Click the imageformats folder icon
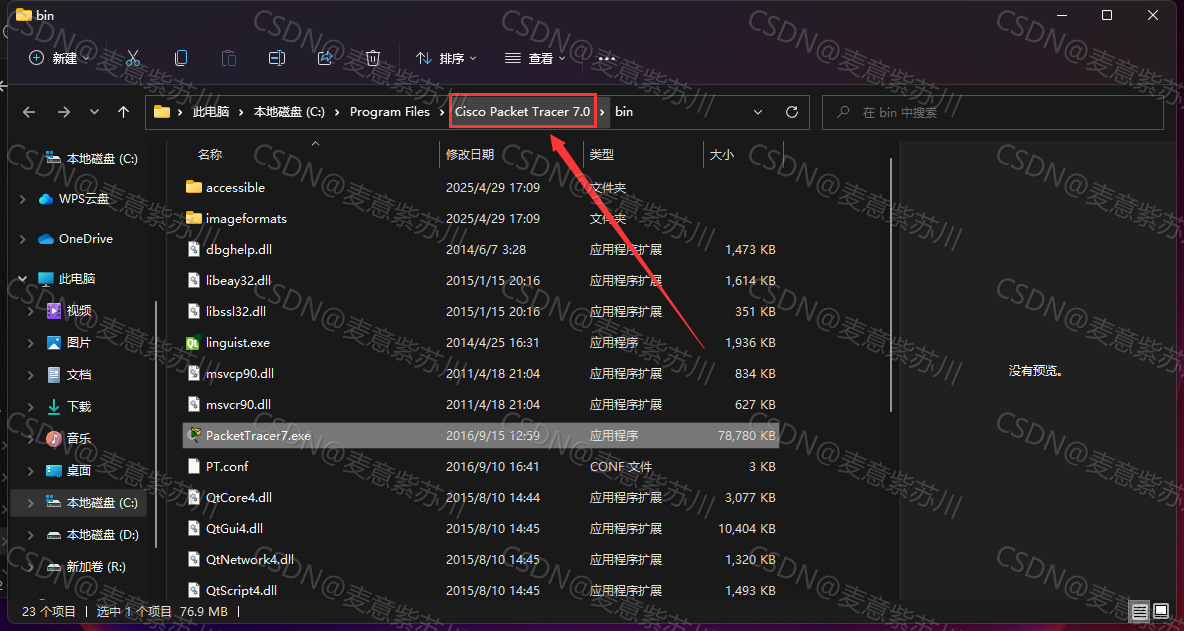The width and height of the screenshot is (1184, 631). pos(194,218)
